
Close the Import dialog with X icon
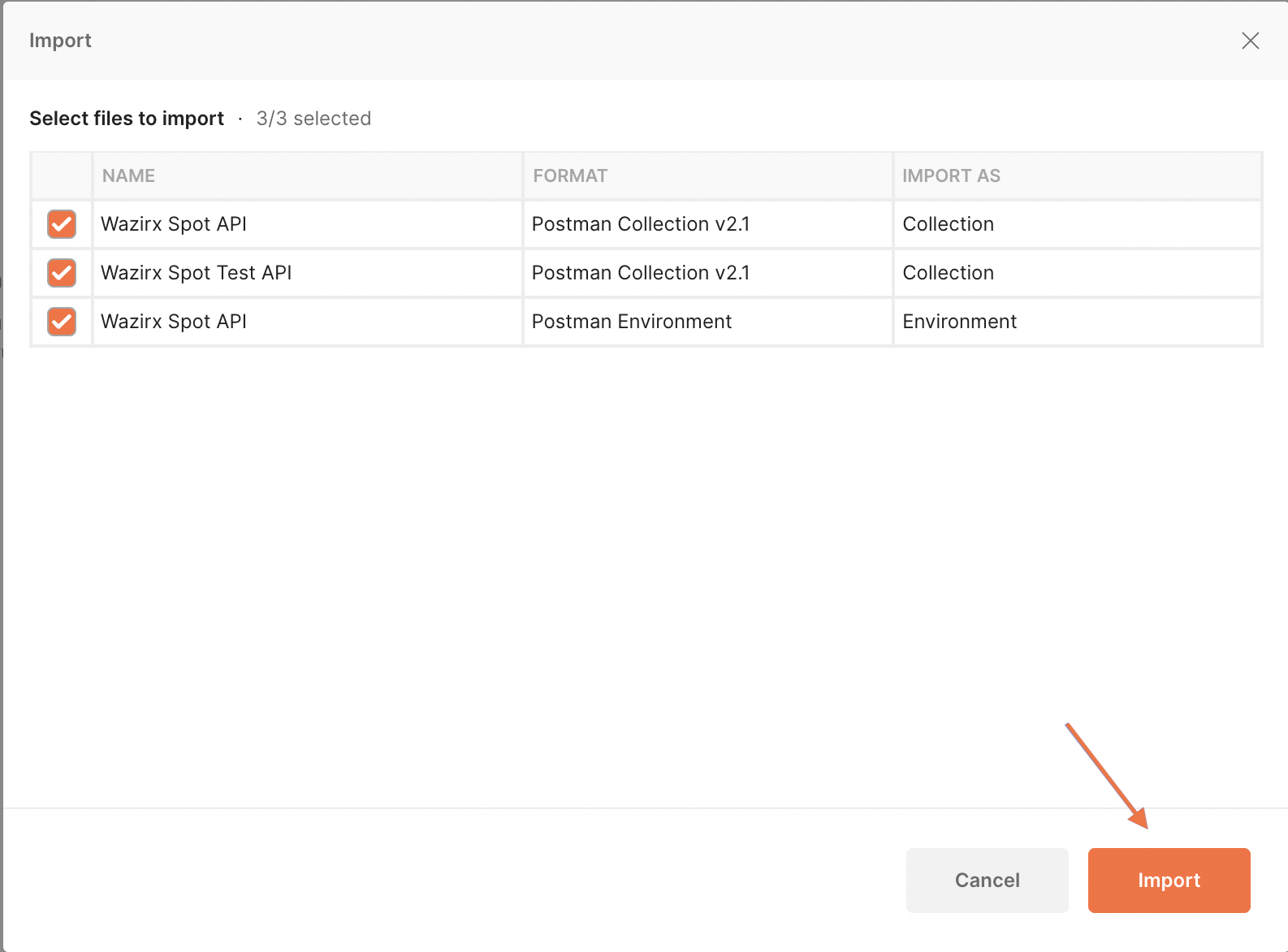tap(1250, 41)
